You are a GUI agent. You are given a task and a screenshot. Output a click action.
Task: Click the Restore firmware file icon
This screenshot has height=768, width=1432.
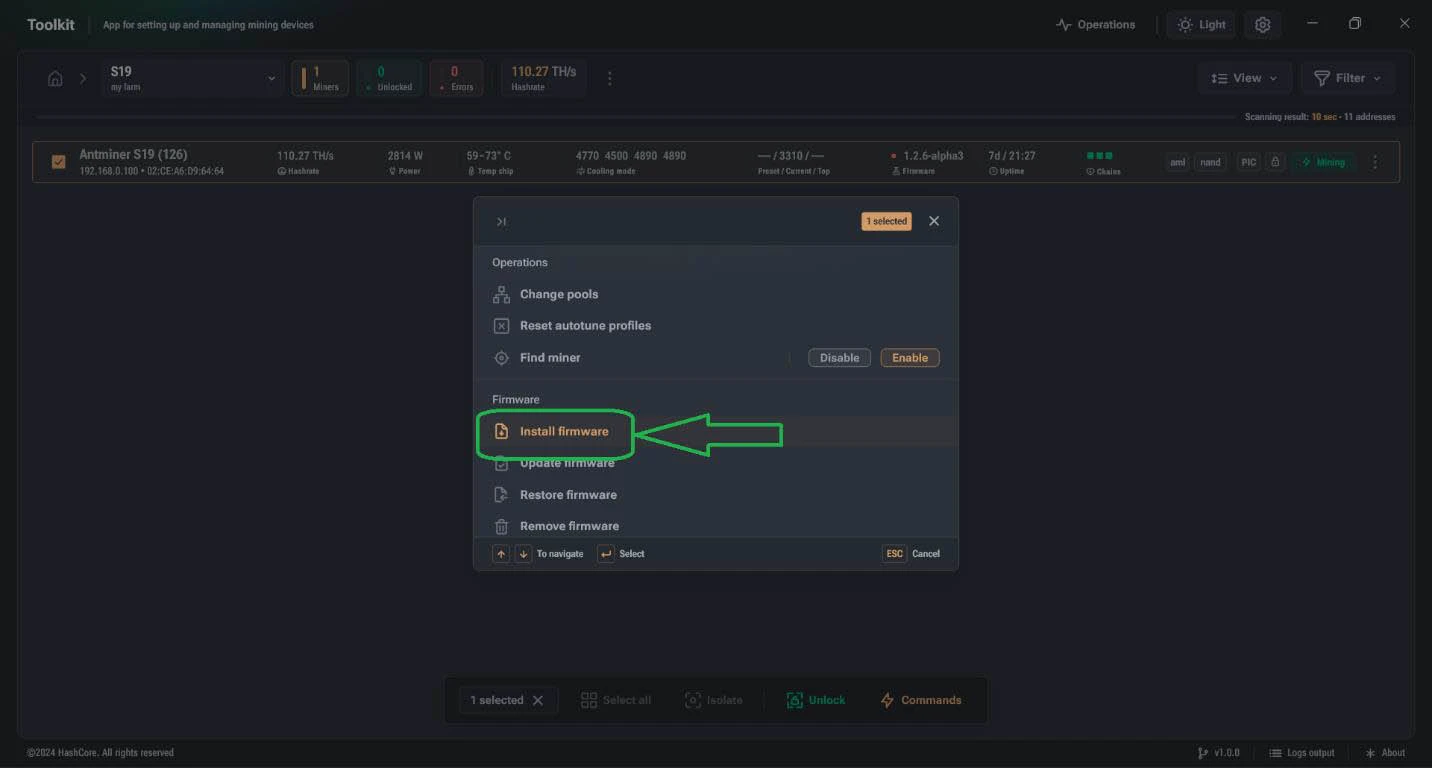coord(502,494)
